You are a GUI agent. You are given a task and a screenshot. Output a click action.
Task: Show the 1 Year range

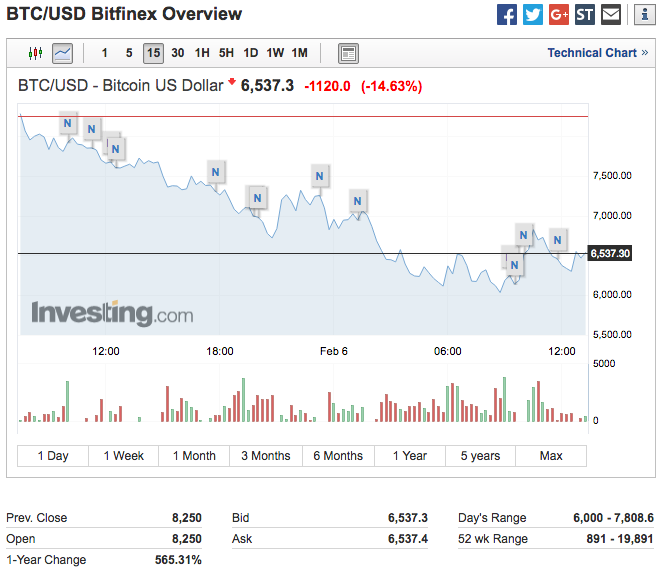pos(410,456)
